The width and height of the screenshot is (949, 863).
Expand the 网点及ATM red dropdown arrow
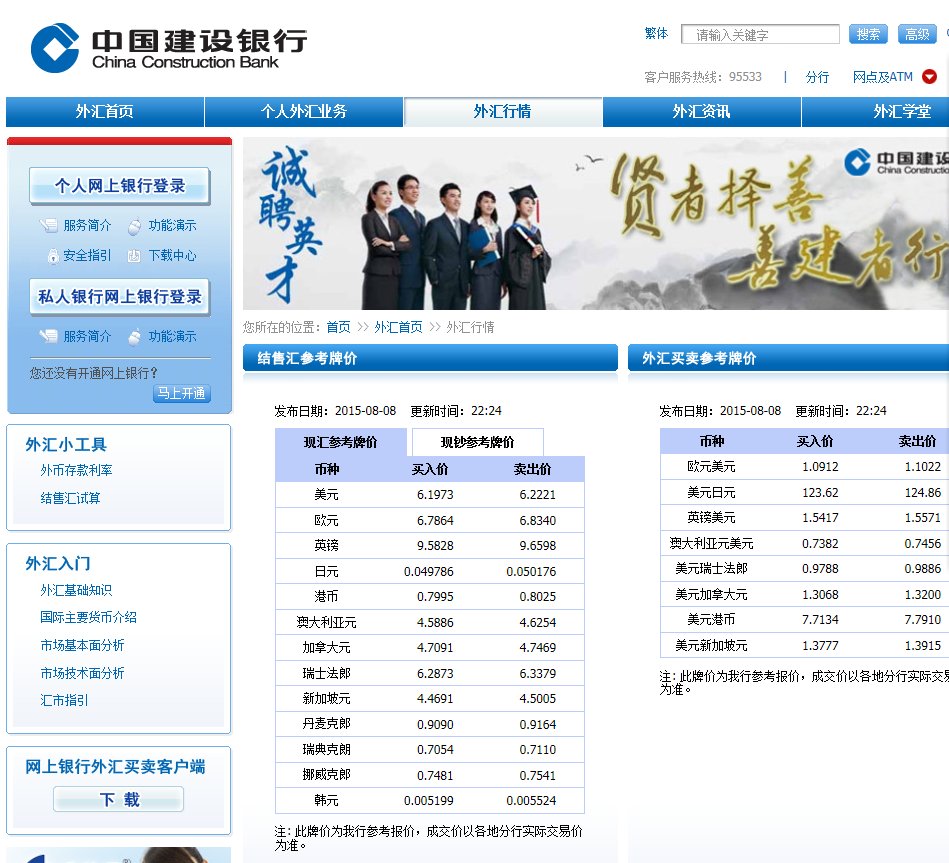[929, 76]
